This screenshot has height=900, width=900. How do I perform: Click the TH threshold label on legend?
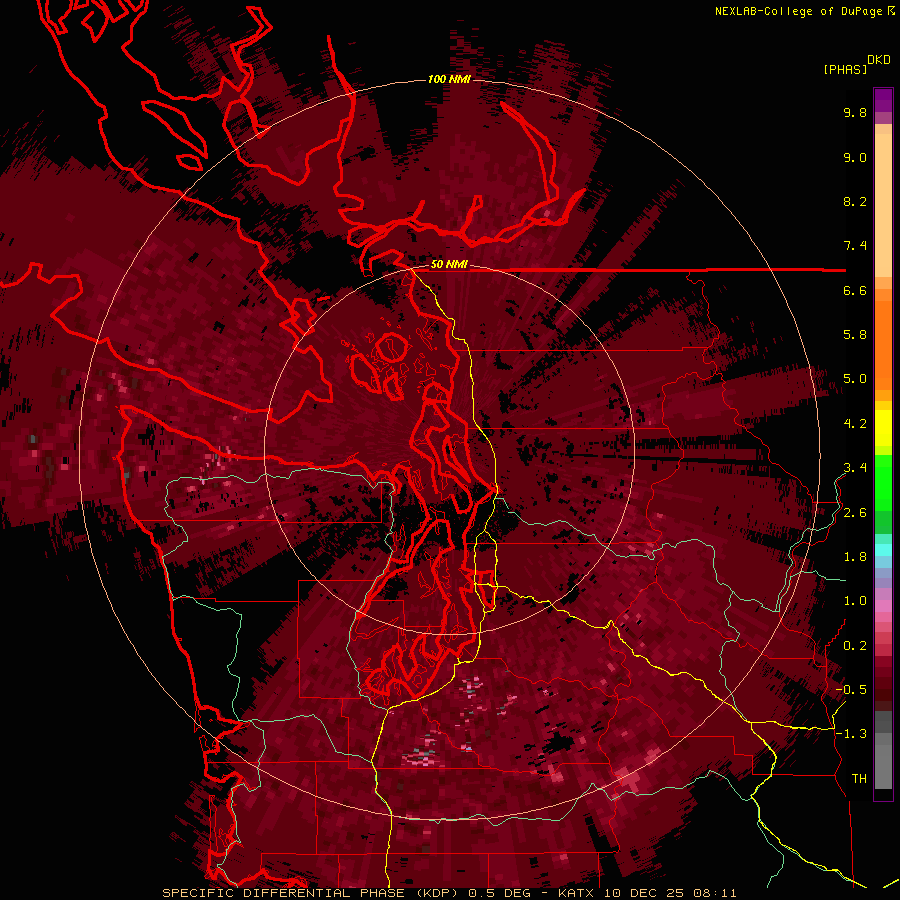(x=859, y=779)
